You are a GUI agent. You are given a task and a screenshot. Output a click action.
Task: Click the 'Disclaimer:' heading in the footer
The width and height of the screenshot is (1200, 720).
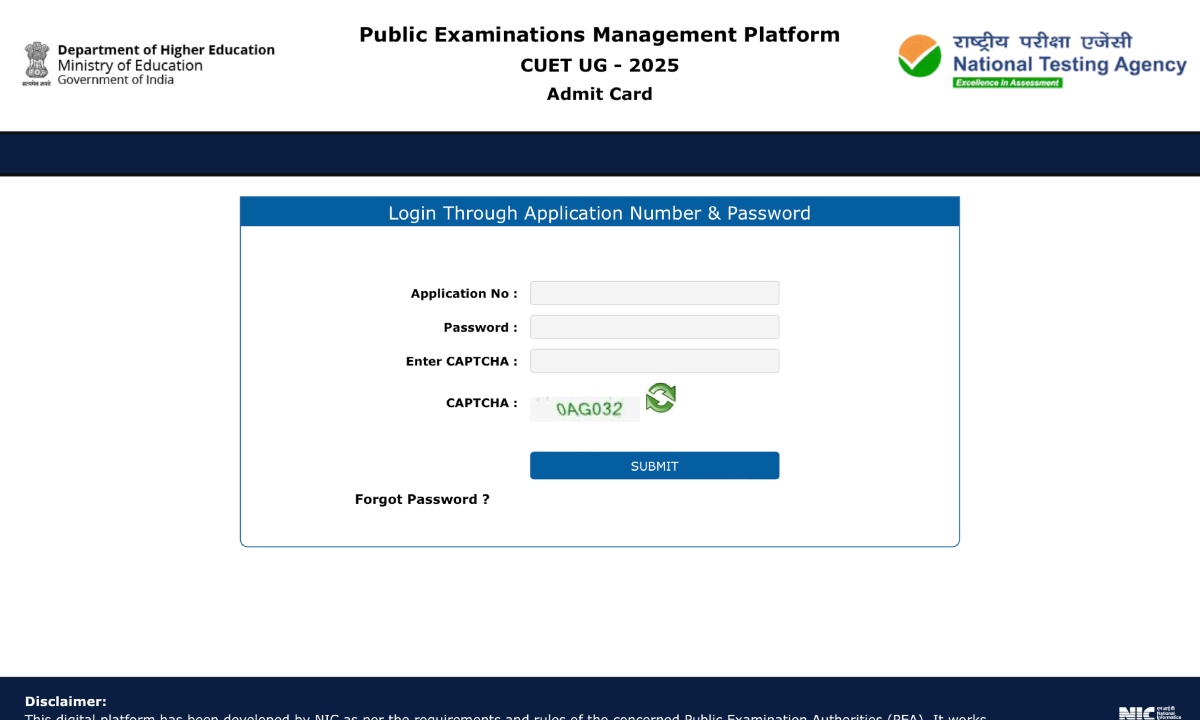[x=65, y=701]
